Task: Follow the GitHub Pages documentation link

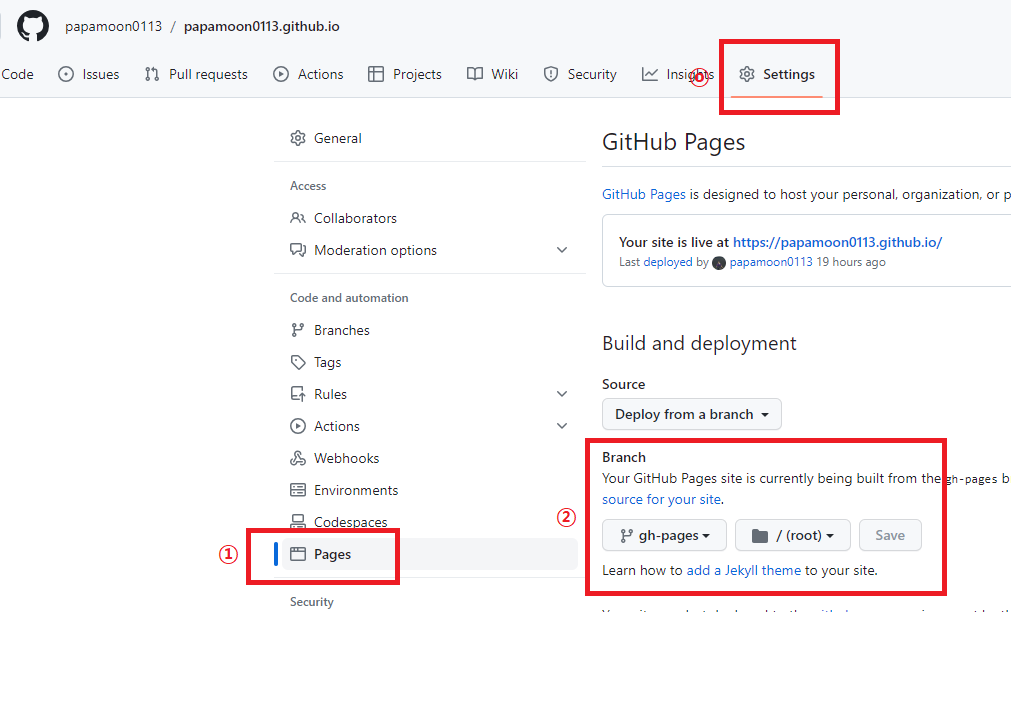Action: tap(643, 195)
